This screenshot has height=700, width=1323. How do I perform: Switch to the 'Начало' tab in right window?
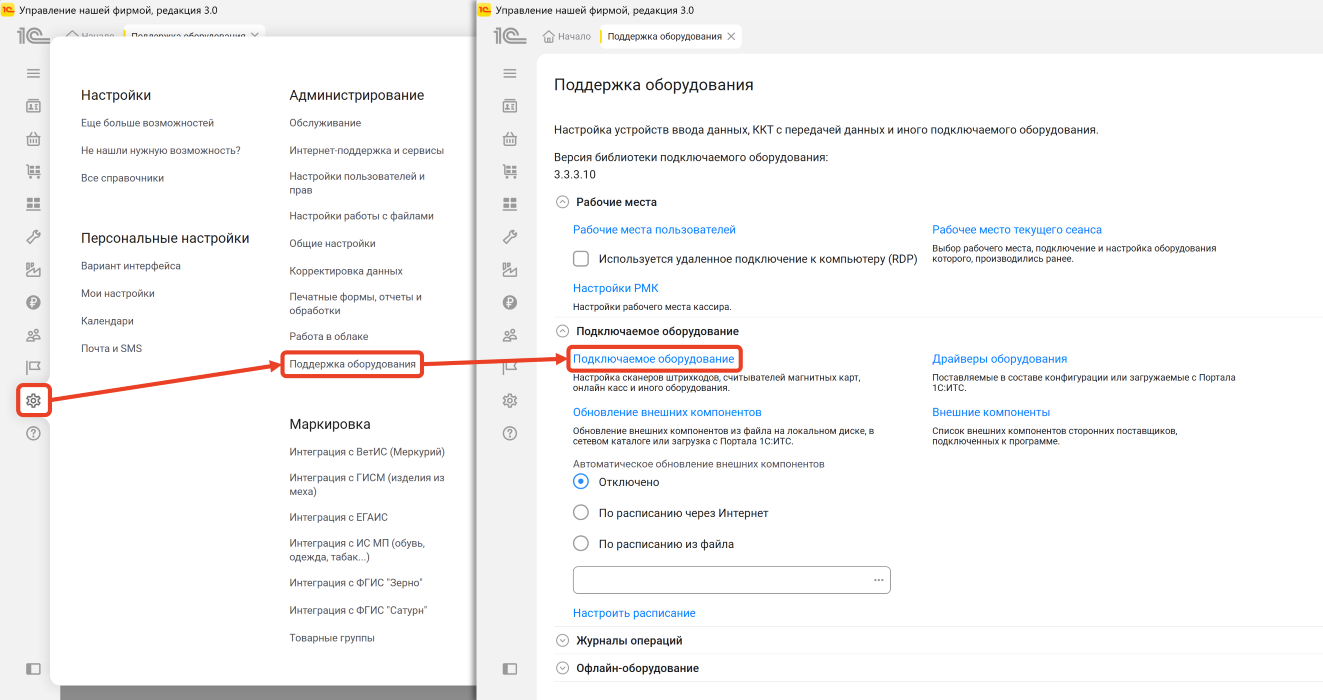pos(567,36)
